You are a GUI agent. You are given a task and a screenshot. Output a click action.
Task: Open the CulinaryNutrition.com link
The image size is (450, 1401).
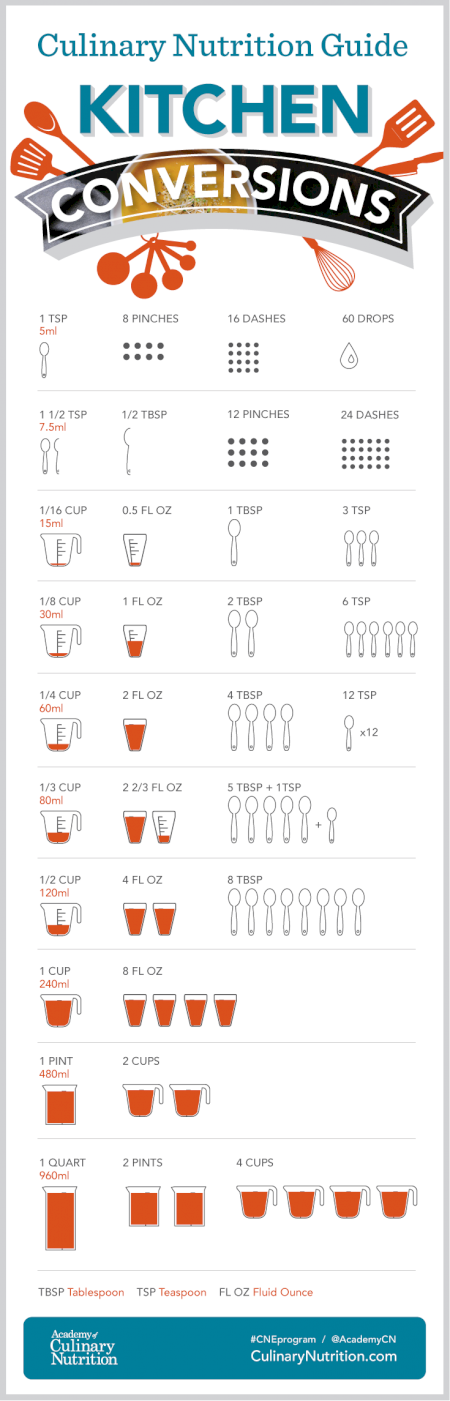pos(323,1357)
